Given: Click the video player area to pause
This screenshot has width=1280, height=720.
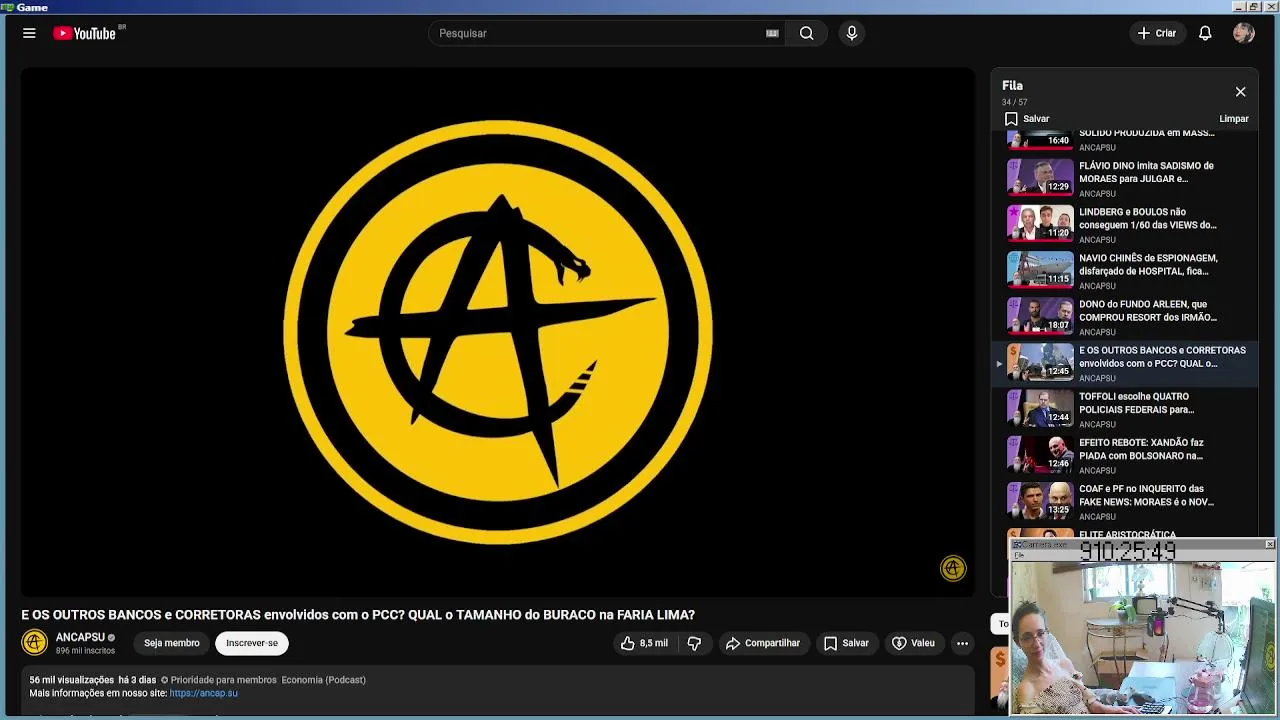Looking at the screenshot, I should pos(498,332).
